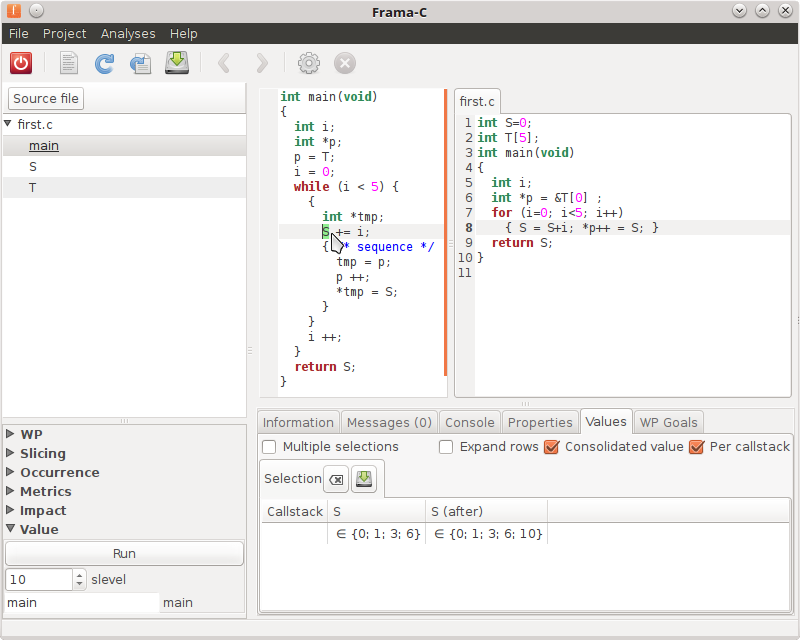Switch to the Properties tab
The width and height of the screenshot is (800, 640).
(540, 423)
